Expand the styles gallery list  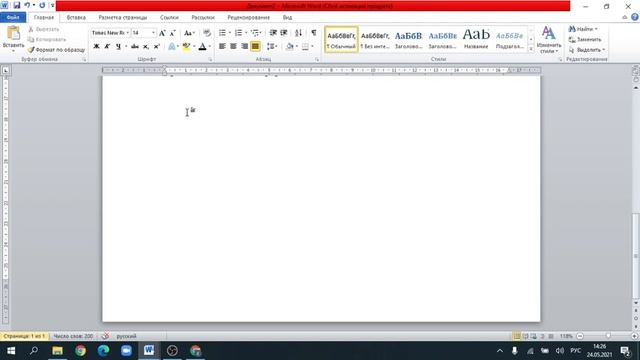531,49
